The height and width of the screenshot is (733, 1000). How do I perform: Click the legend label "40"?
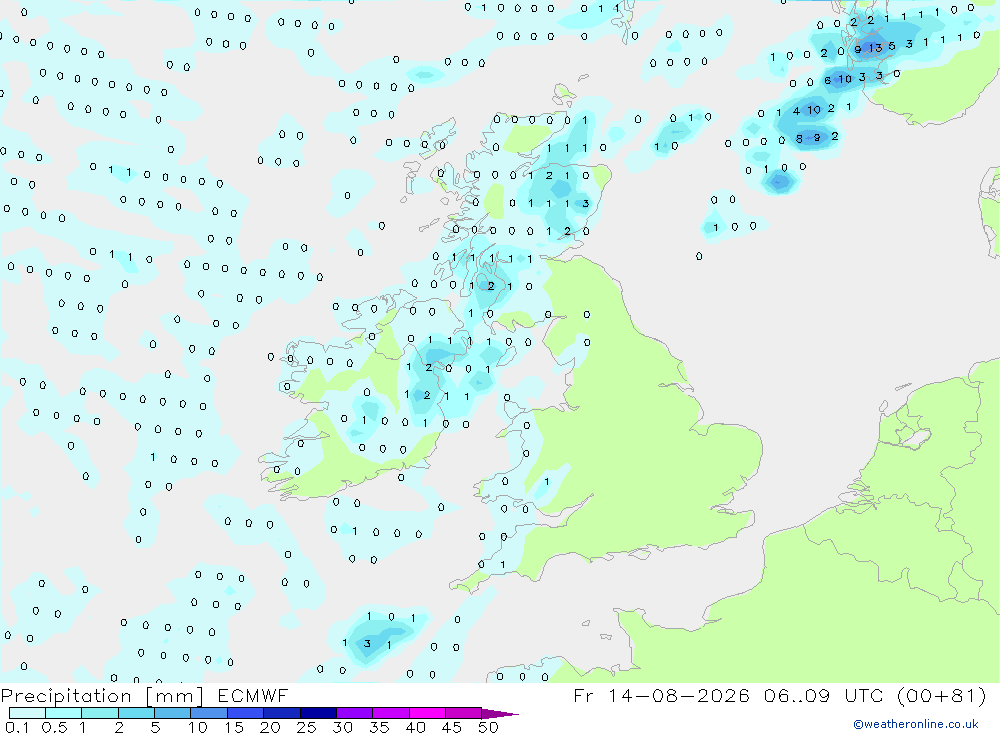point(415,727)
